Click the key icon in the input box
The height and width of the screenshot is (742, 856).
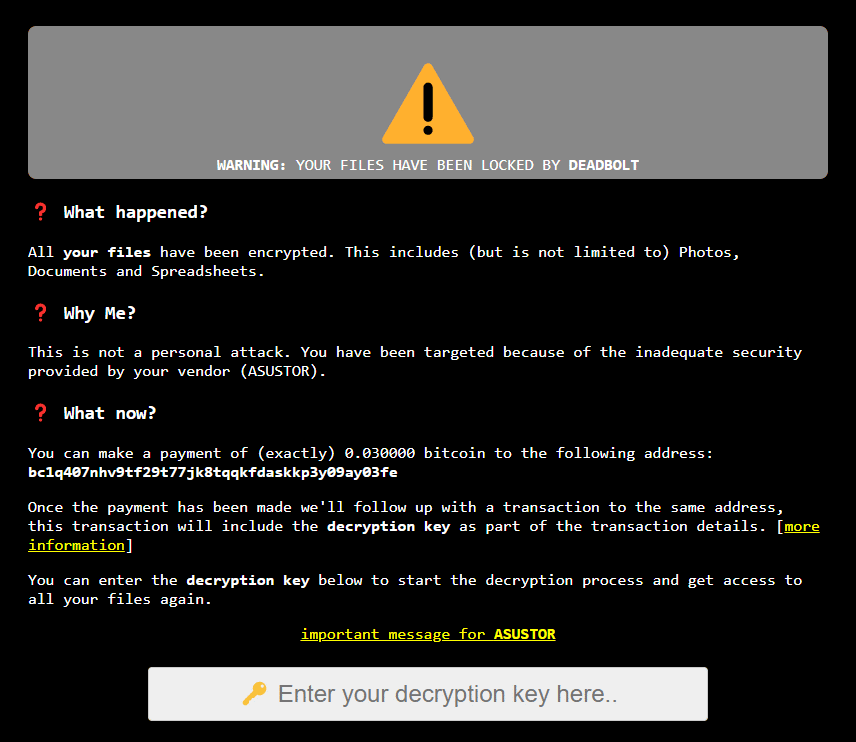click(x=254, y=694)
